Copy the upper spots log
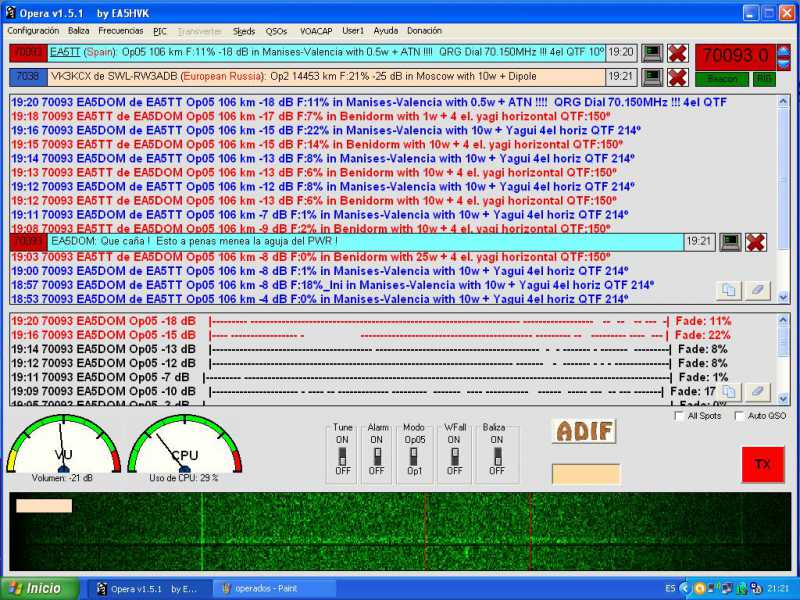Viewport: 800px width, 600px height. (x=729, y=290)
